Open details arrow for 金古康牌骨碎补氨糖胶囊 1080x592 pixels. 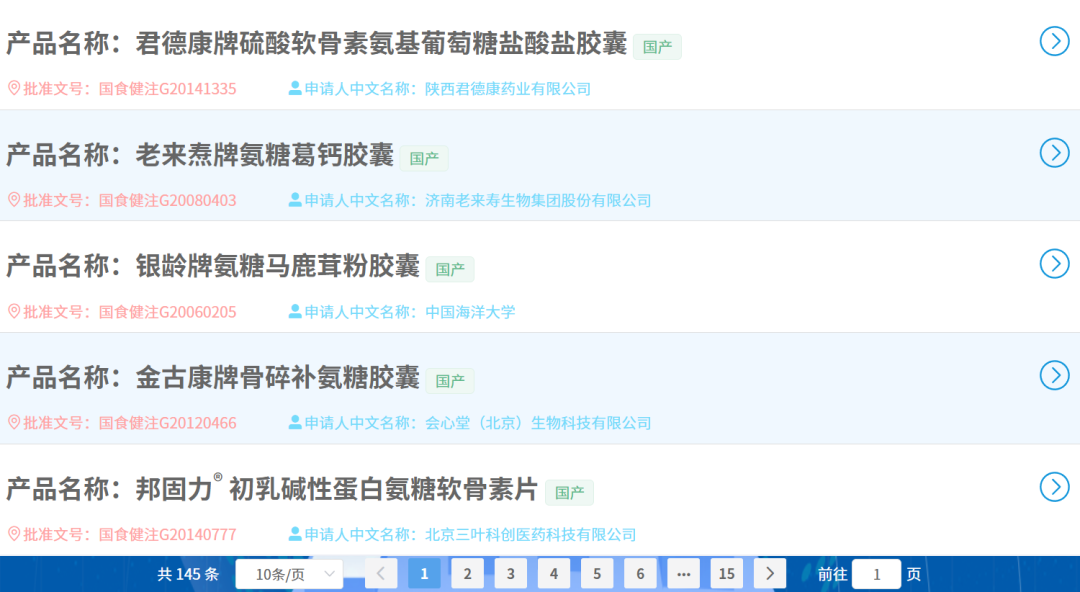[1055, 376]
